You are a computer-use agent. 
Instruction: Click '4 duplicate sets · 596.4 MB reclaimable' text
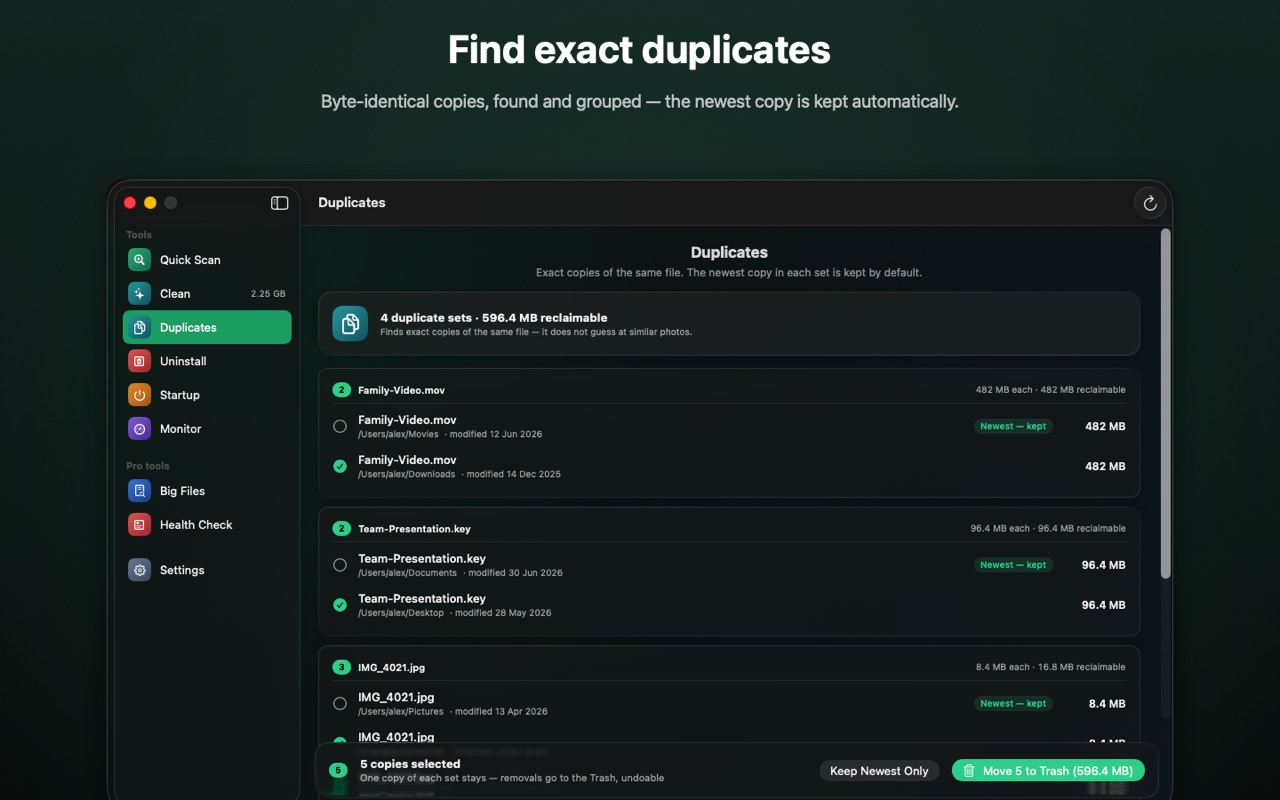coord(494,318)
